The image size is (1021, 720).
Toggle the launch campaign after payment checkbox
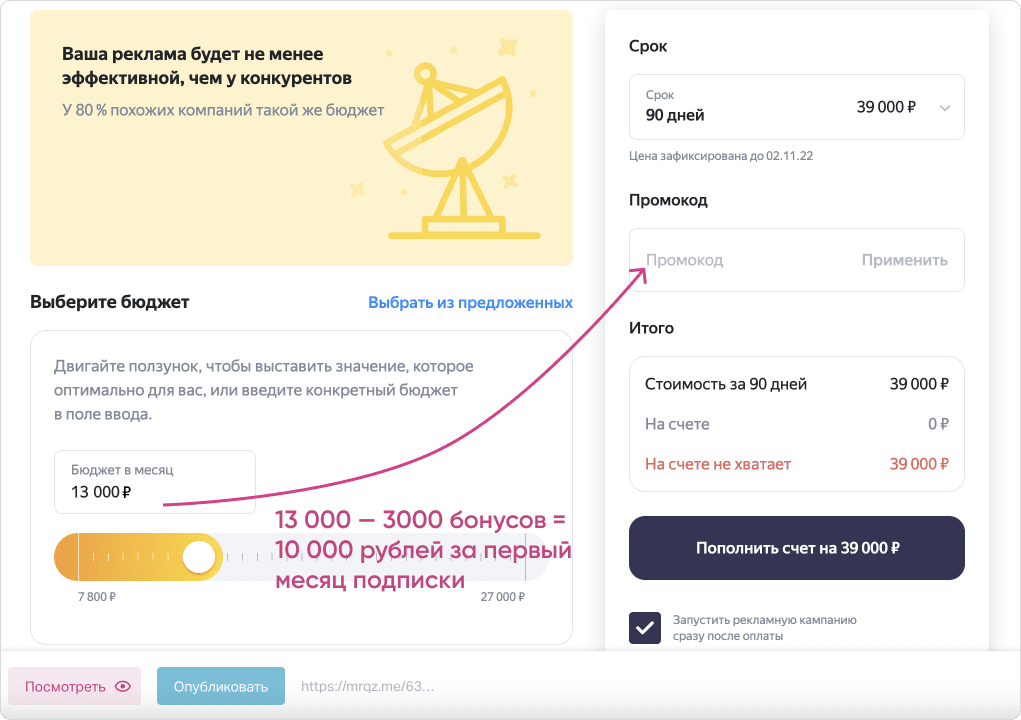pos(645,628)
